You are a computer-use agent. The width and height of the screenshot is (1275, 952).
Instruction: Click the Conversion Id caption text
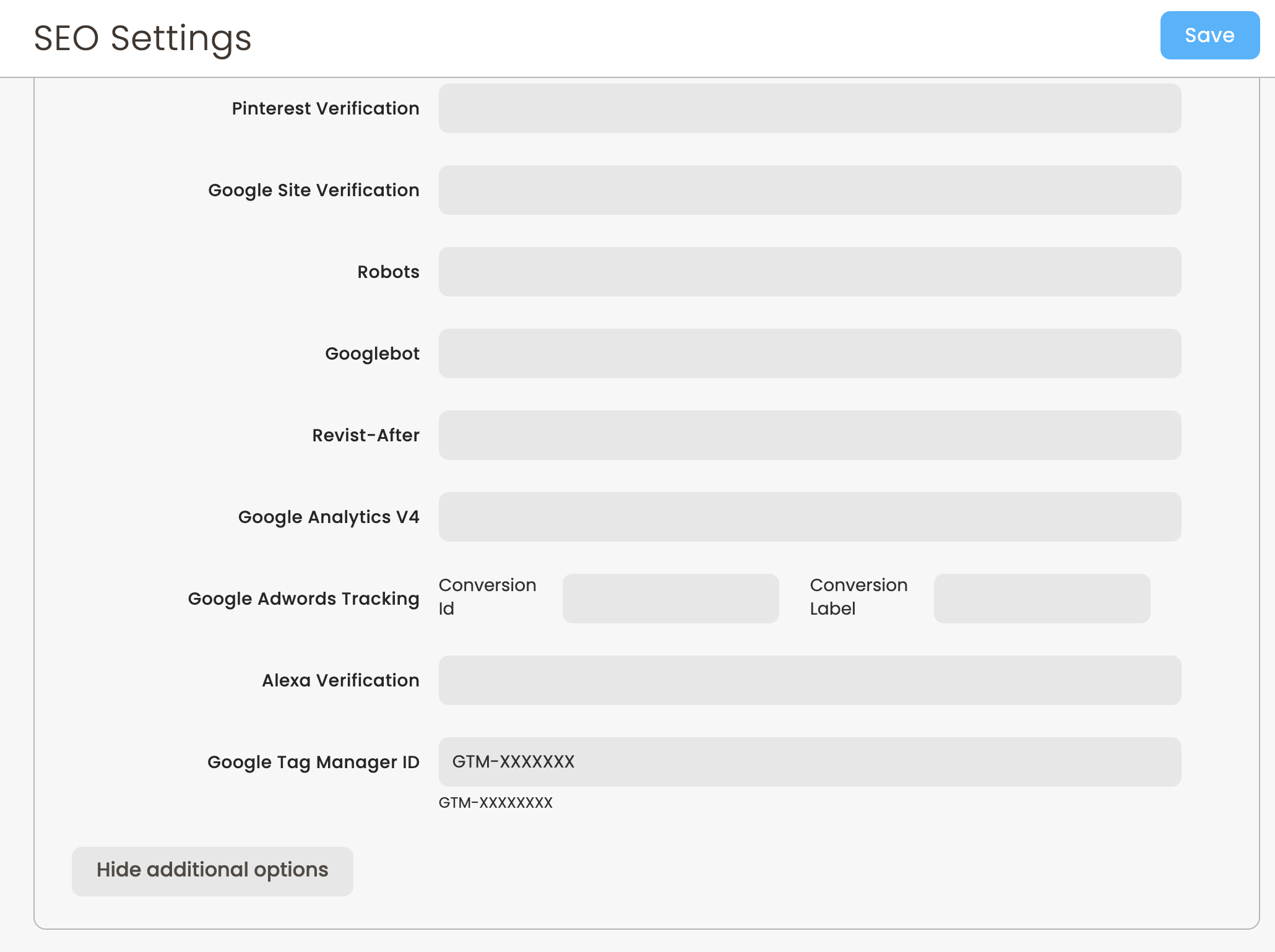486,597
